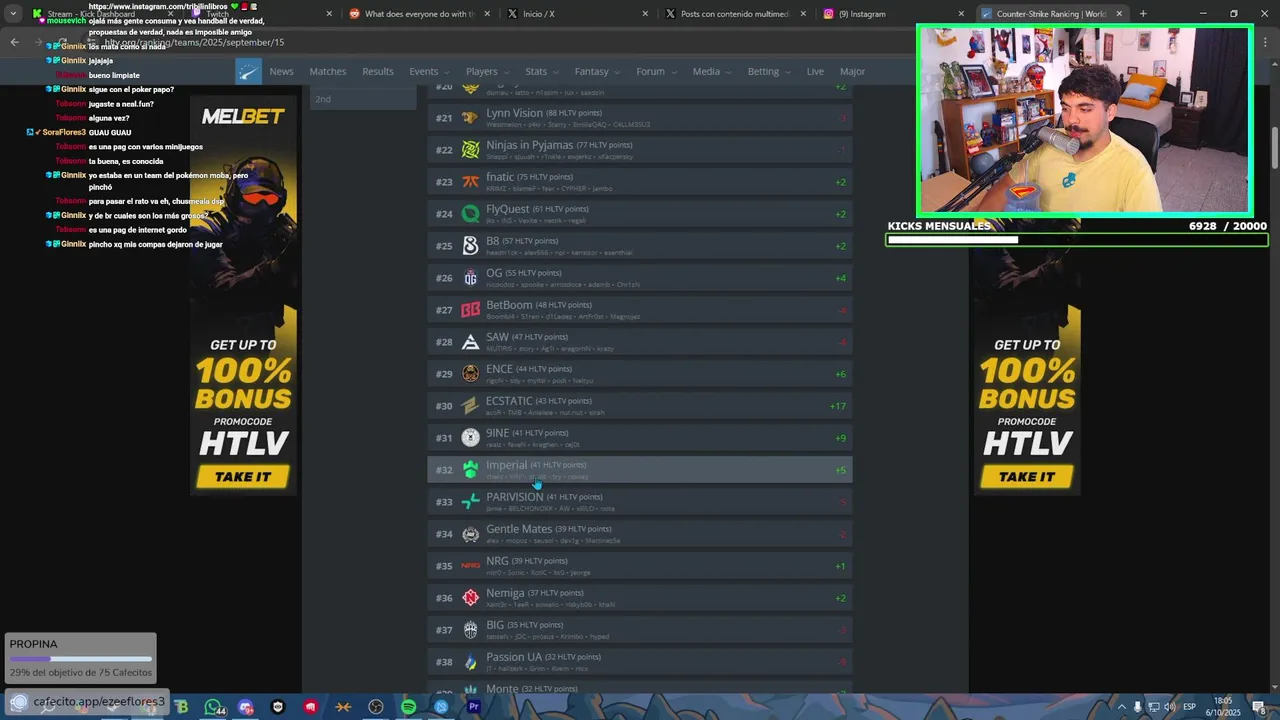Open WhatsApp from the taskbar
The width and height of the screenshot is (1280, 720).
coord(213,707)
